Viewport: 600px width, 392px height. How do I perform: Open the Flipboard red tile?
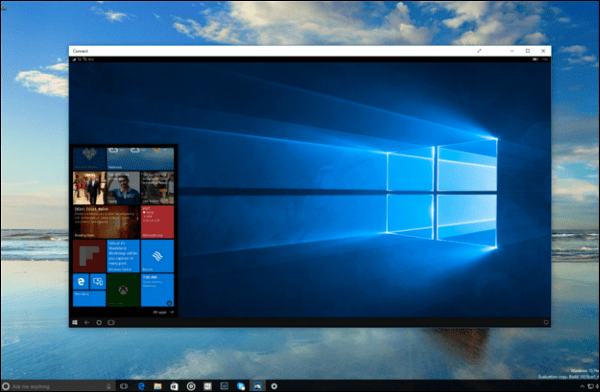(89, 256)
